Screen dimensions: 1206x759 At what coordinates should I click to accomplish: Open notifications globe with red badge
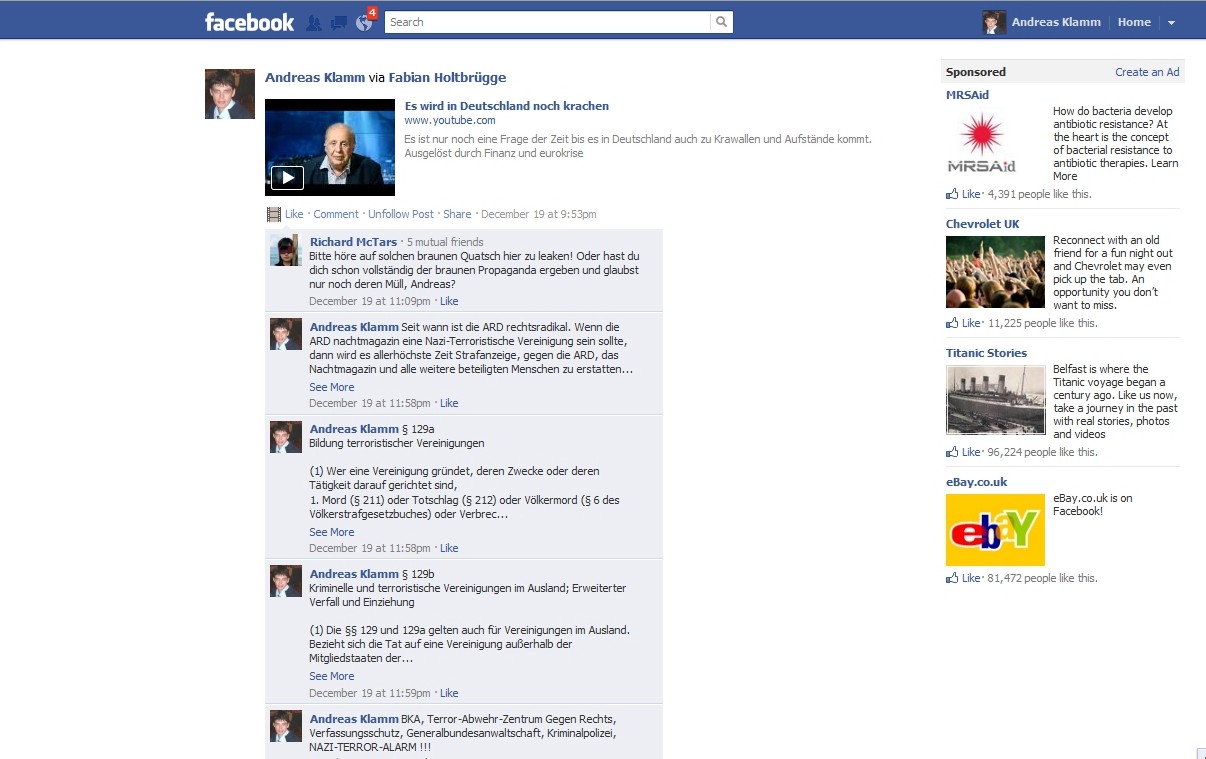[364, 22]
